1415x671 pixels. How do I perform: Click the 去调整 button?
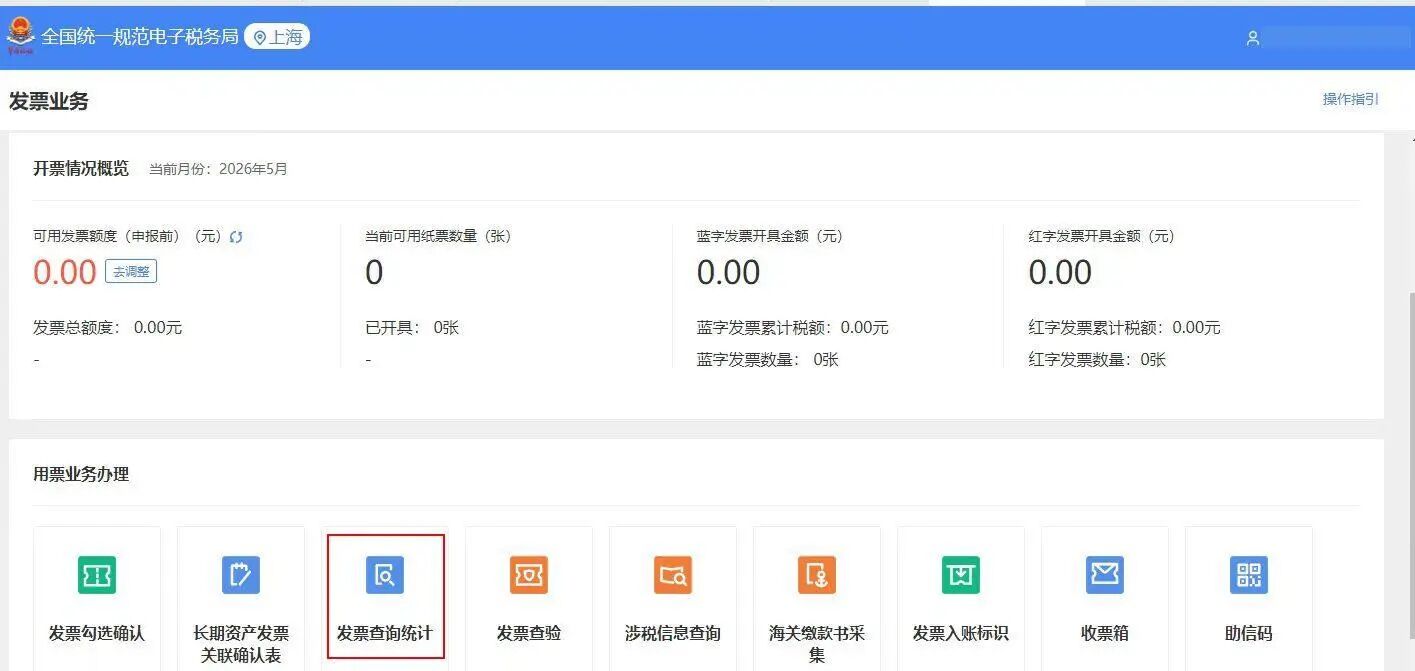(x=131, y=271)
